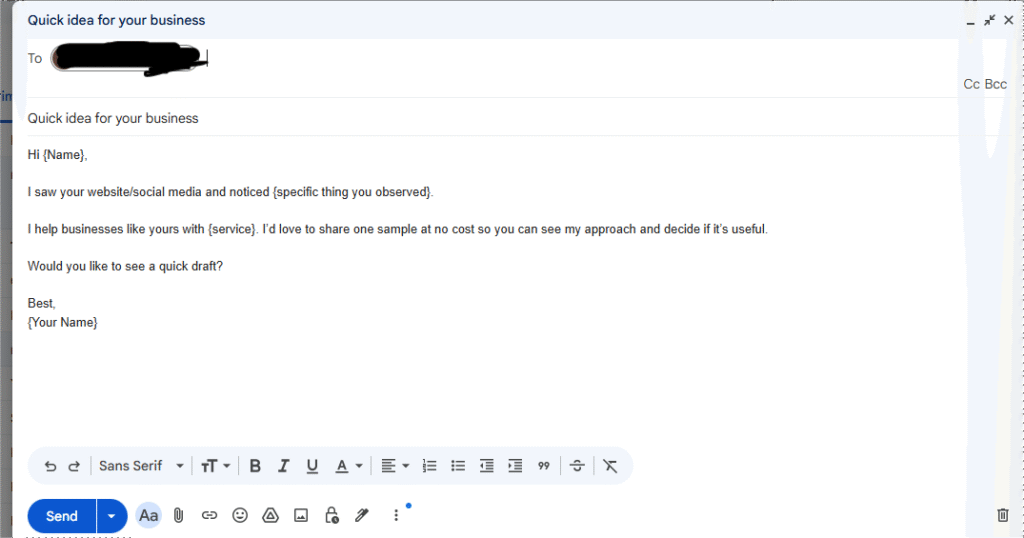Screen dimensions: 1024x538
Task: Open the send options dropdown arrow
Action: pos(111,516)
